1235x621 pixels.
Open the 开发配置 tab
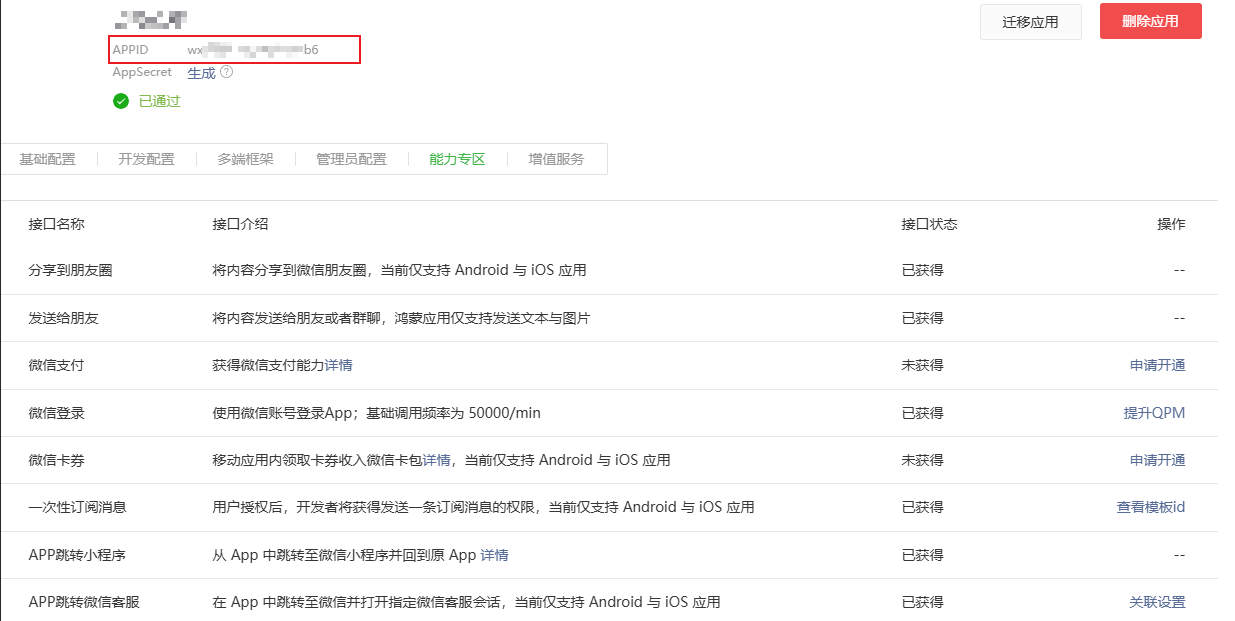(146, 159)
